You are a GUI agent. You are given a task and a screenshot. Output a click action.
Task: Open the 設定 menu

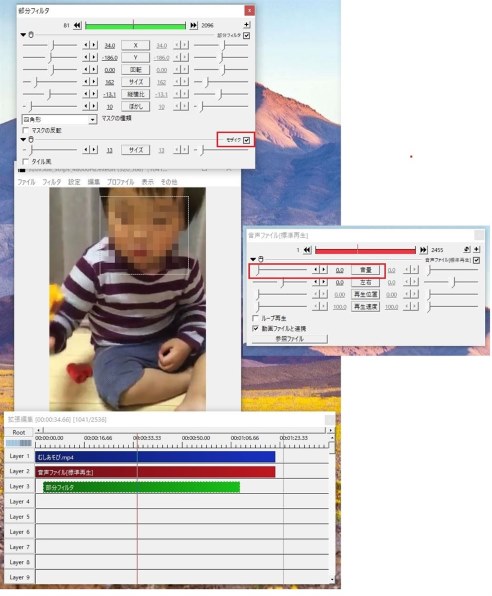74,182
